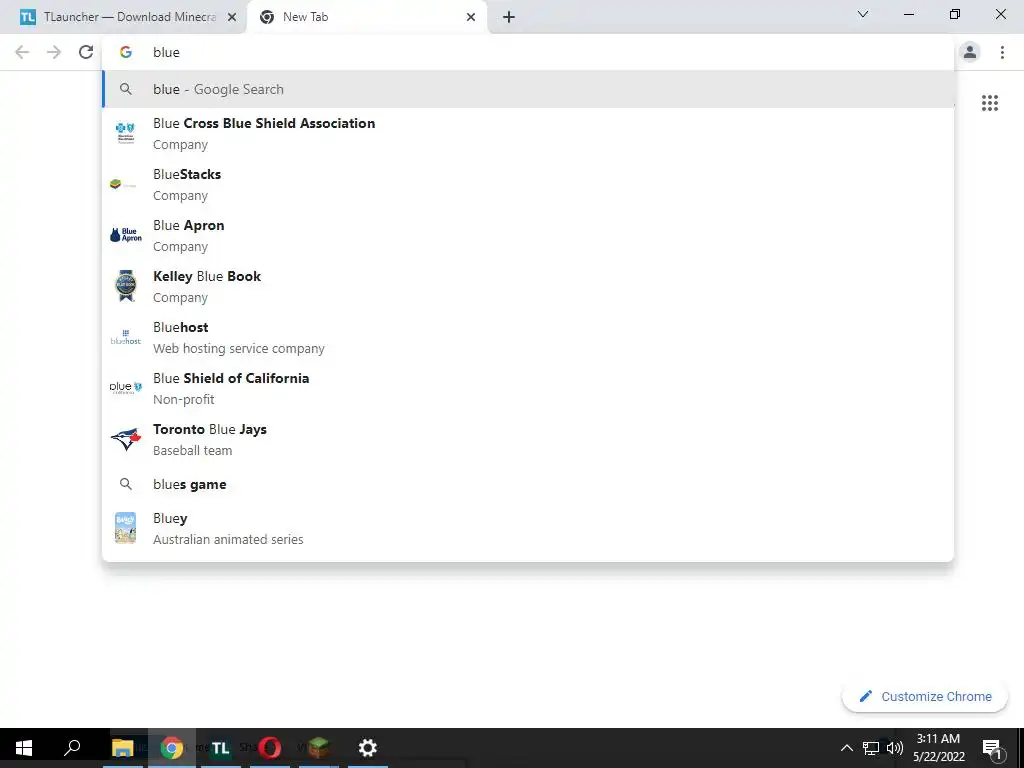The height and width of the screenshot is (768, 1024).
Task: Open the notification center icon
Action: 992,748
